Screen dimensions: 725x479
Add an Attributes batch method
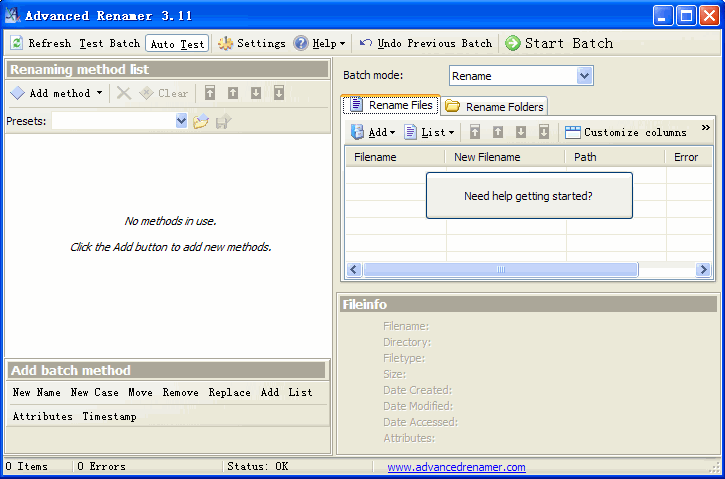[43, 417]
